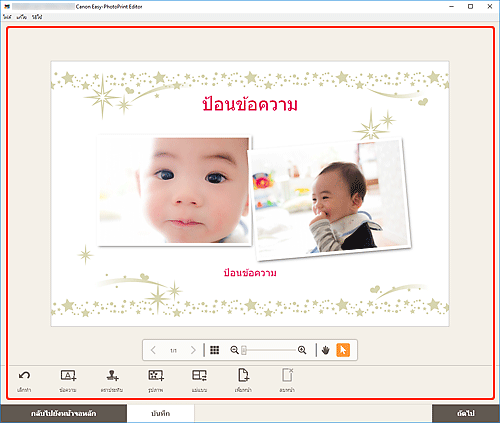Image resolution: width=500 pixels, height=423 pixels.
Task: Open the Stamps tool
Action: [x=112, y=376]
